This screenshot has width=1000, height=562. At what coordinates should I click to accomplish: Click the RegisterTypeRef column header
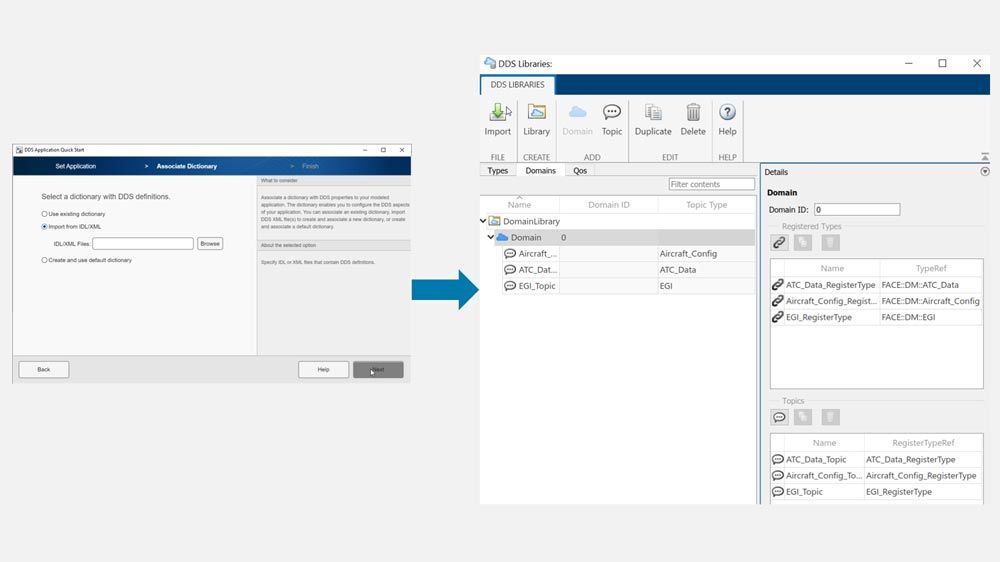click(x=923, y=443)
